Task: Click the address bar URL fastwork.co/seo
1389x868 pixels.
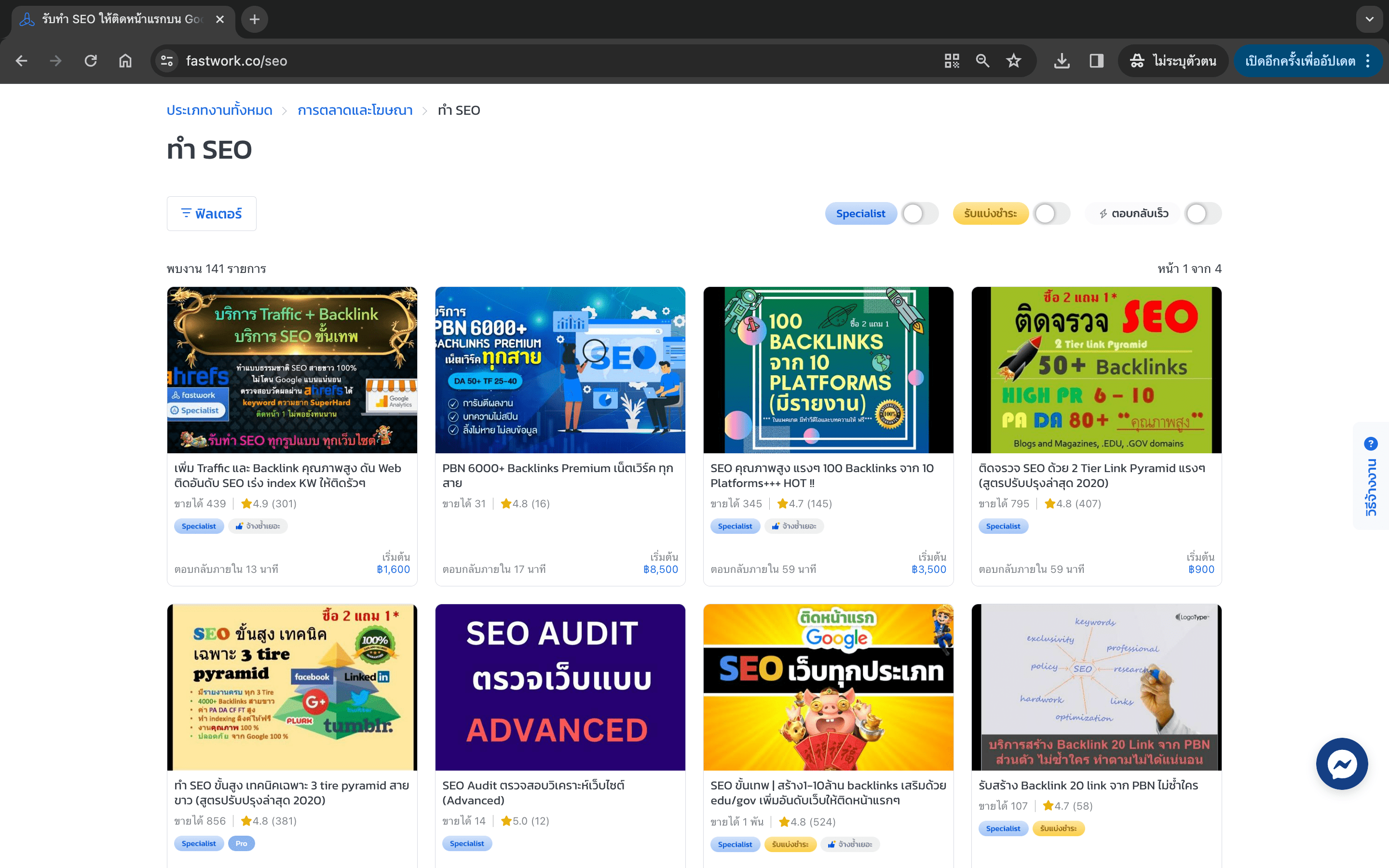Action: (x=236, y=61)
